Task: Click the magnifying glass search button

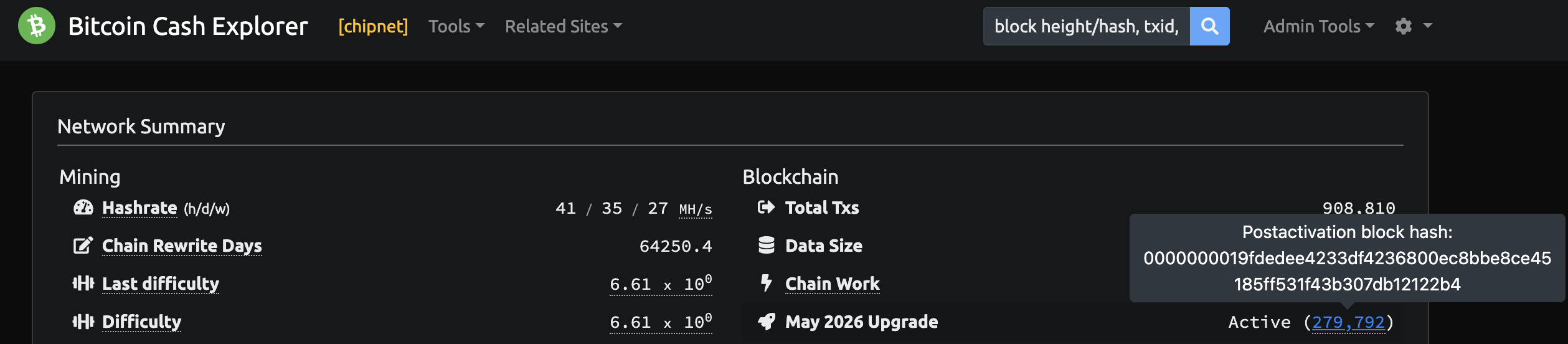Action: pyautogui.click(x=1209, y=26)
